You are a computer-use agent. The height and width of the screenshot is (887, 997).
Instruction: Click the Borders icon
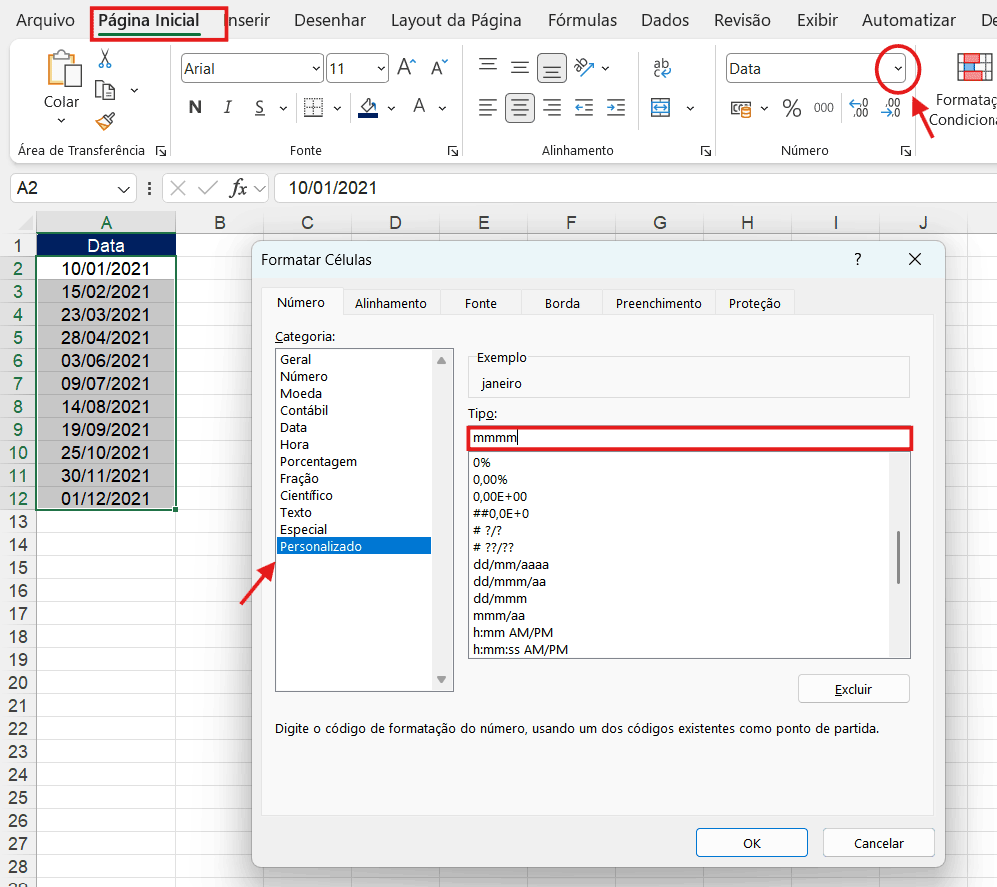[x=313, y=107]
